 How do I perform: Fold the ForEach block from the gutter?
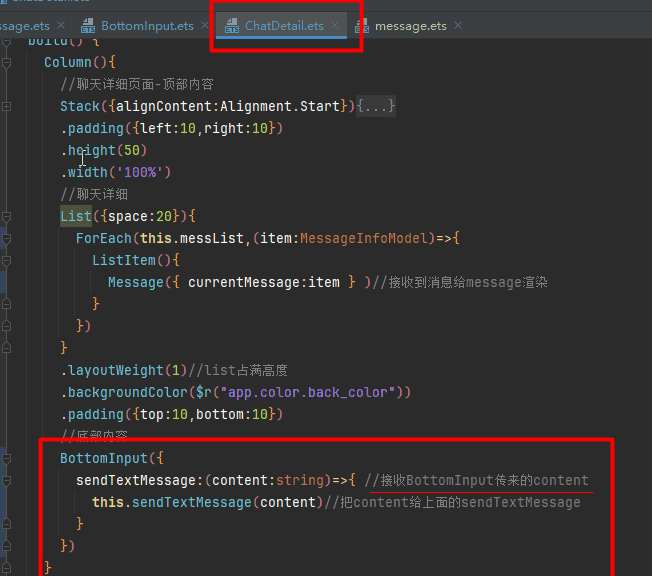coord(6,238)
